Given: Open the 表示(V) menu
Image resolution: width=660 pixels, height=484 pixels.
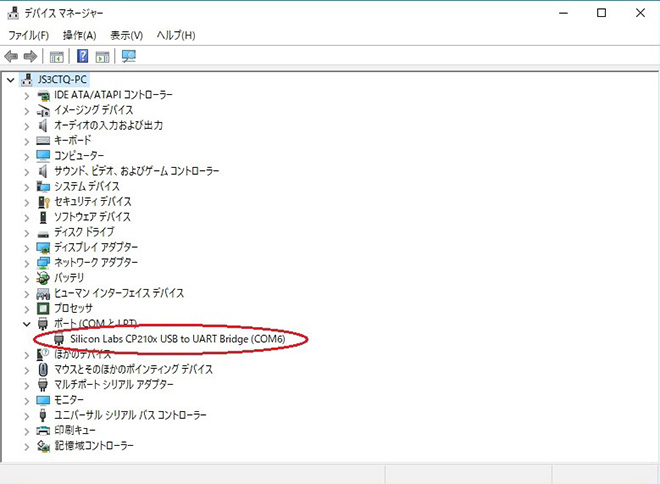Looking at the screenshot, I should [x=127, y=35].
